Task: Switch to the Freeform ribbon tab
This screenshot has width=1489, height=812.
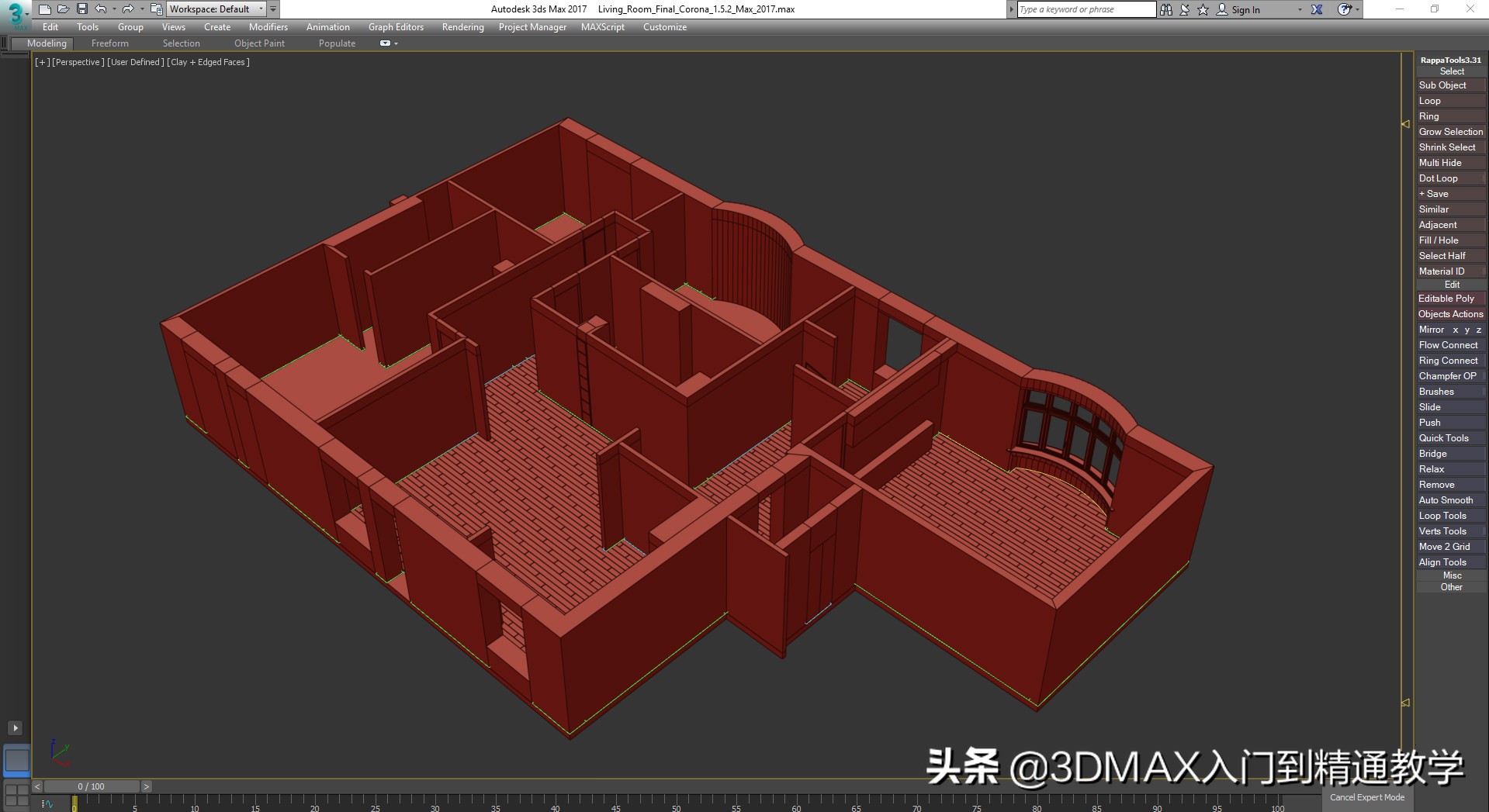Action: click(109, 43)
